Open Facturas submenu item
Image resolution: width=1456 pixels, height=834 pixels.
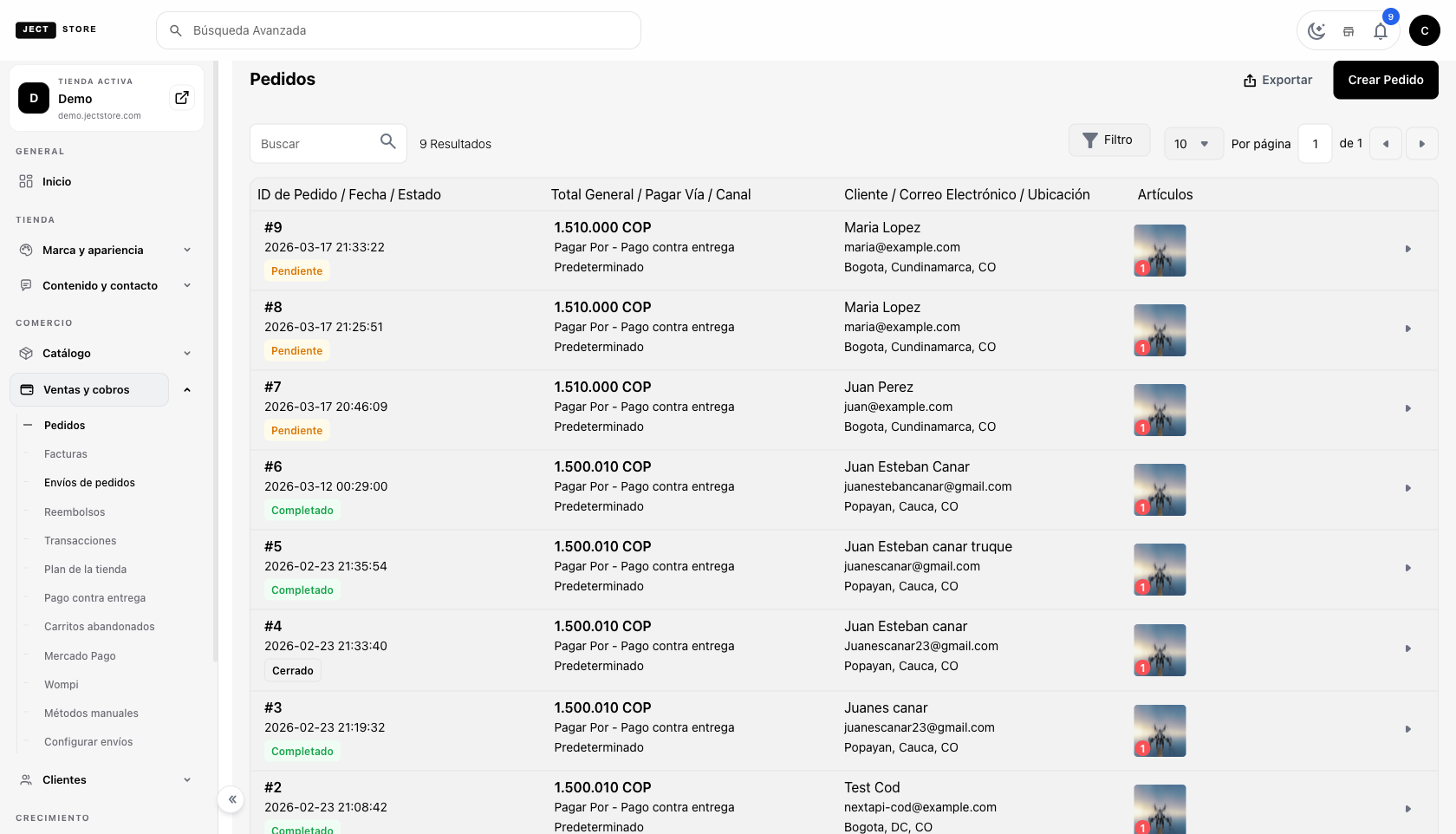point(66,454)
